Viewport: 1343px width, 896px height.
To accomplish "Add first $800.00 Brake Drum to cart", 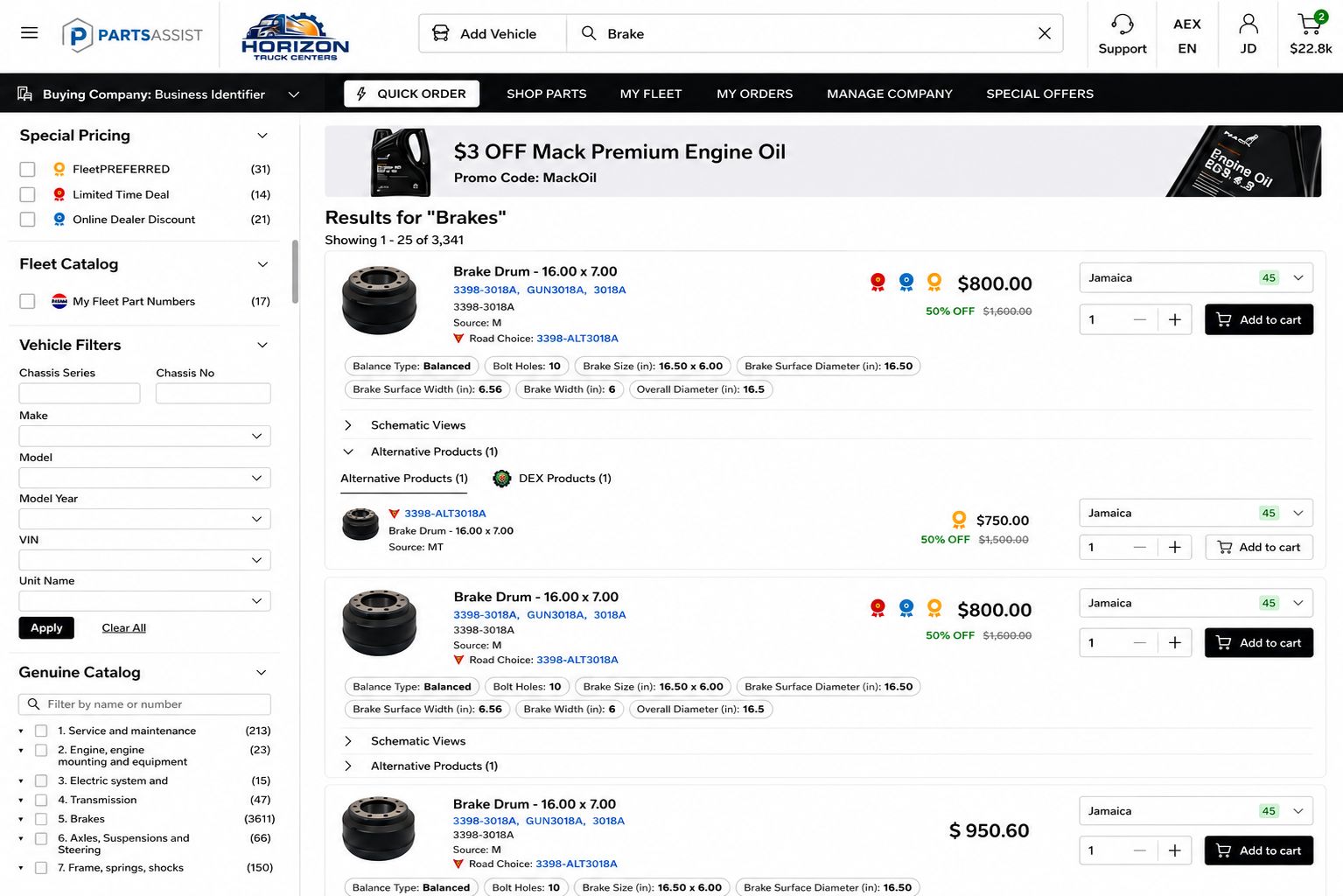I will pyautogui.click(x=1259, y=319).
